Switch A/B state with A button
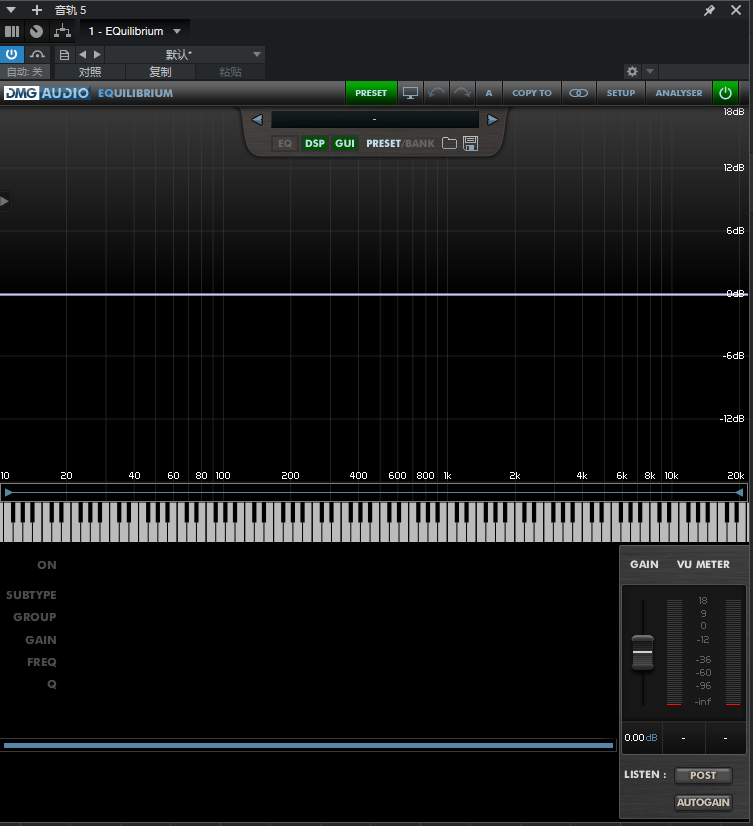Image resolution: width=753 pixels, height=826 pixels. [489, 93]
